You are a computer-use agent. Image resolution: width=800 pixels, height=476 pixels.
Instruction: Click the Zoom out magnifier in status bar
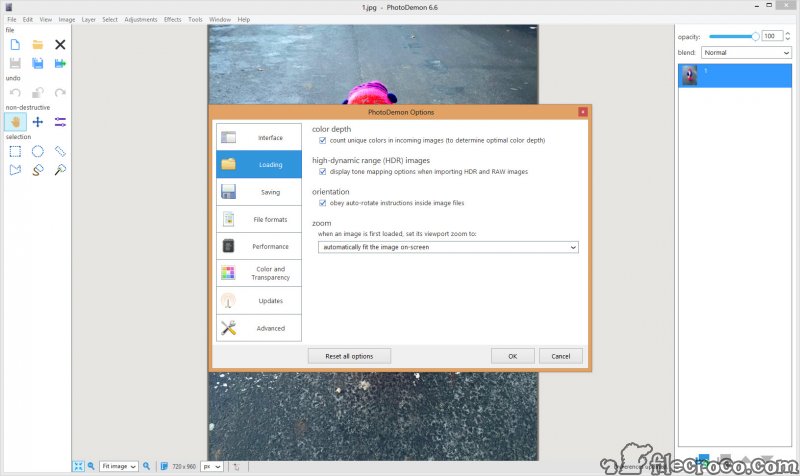point(91,466)
